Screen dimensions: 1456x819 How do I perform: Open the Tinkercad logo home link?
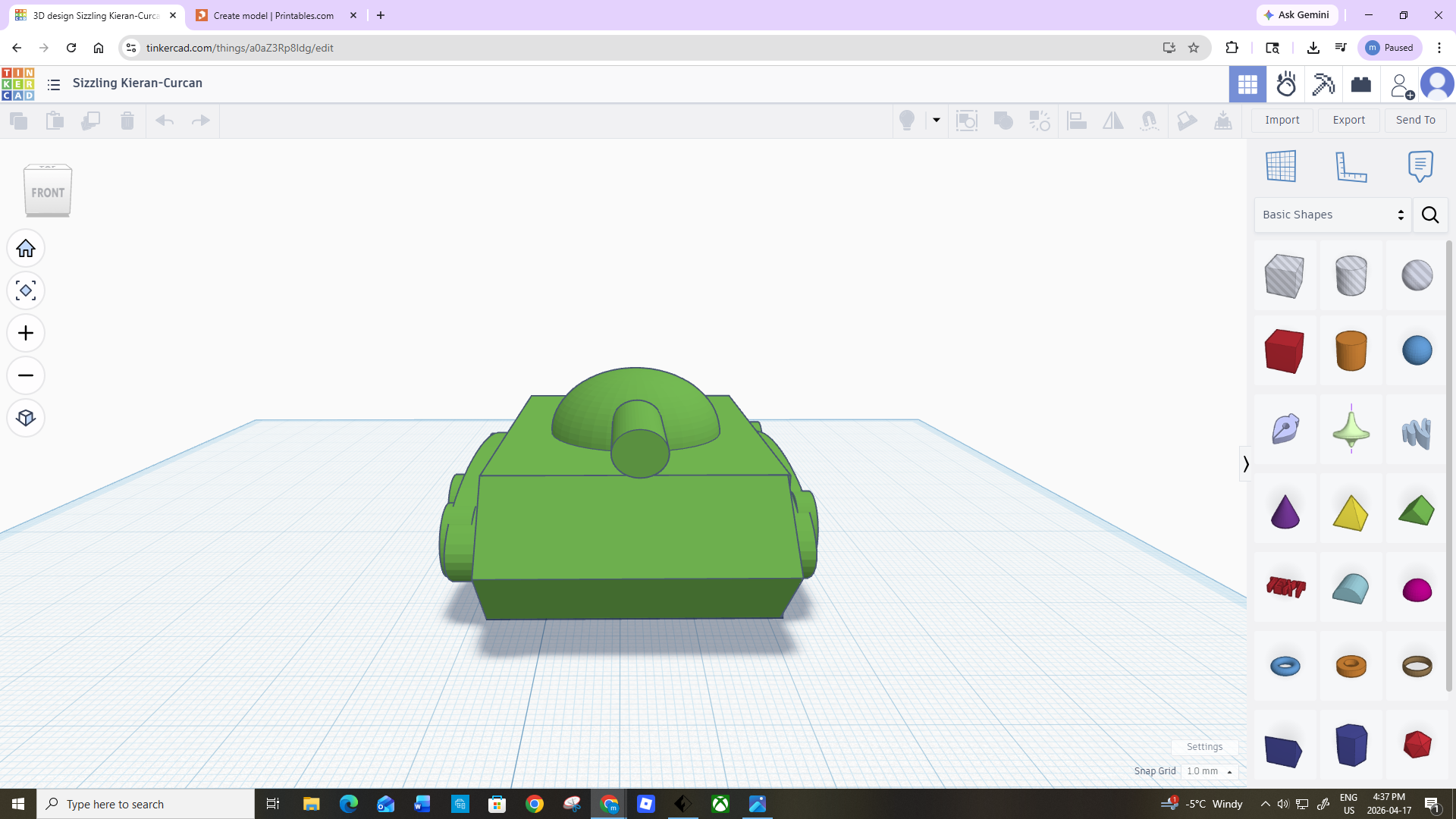pyautogui.click(x=18, y=84)
